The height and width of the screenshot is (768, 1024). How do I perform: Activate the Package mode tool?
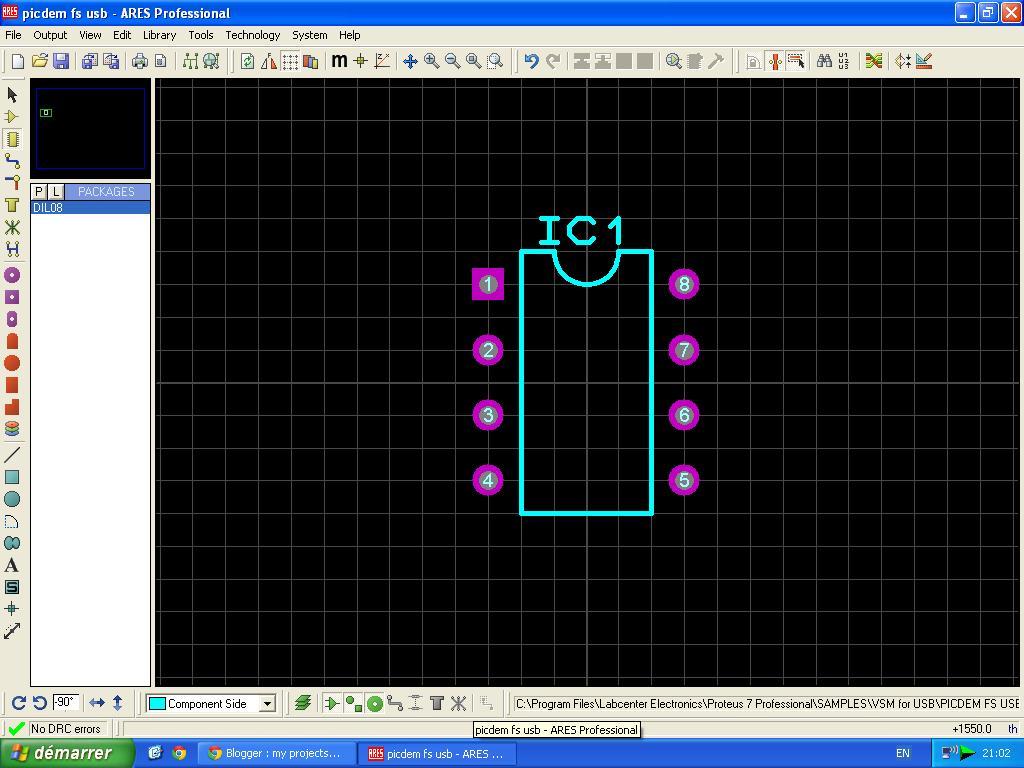coord(12,139)
